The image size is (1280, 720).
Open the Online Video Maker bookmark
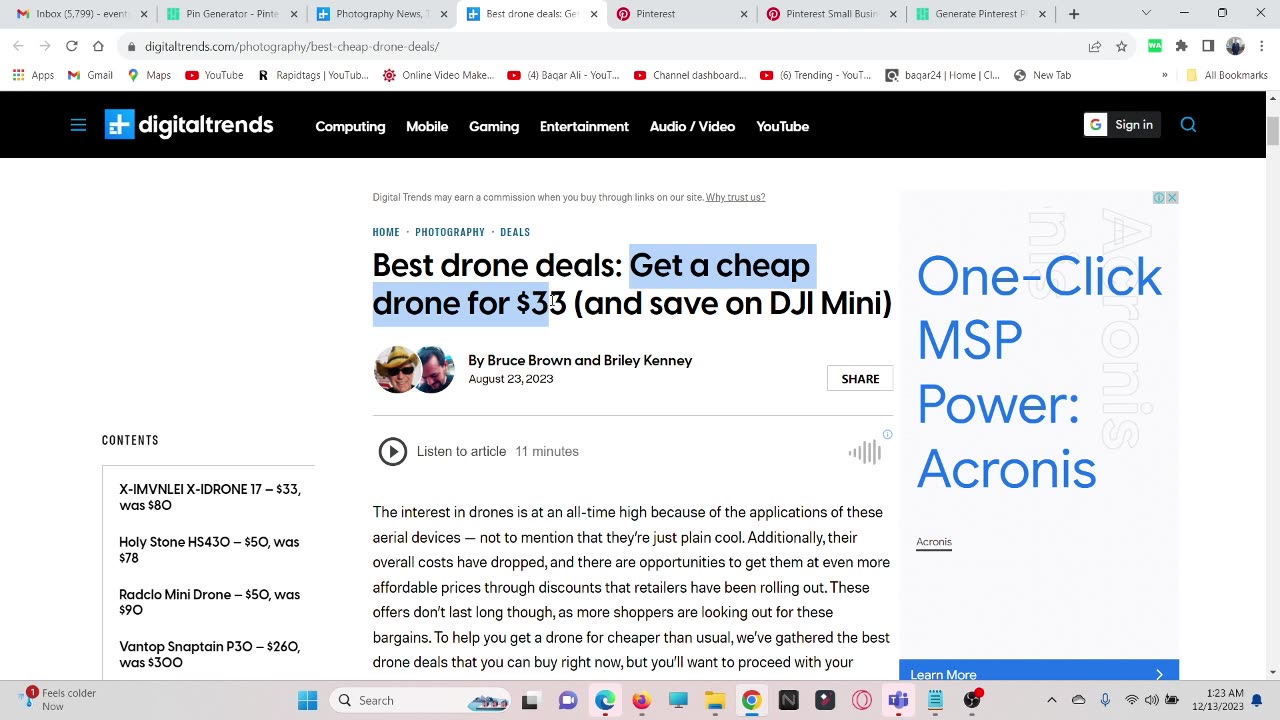tap(438, 75)
